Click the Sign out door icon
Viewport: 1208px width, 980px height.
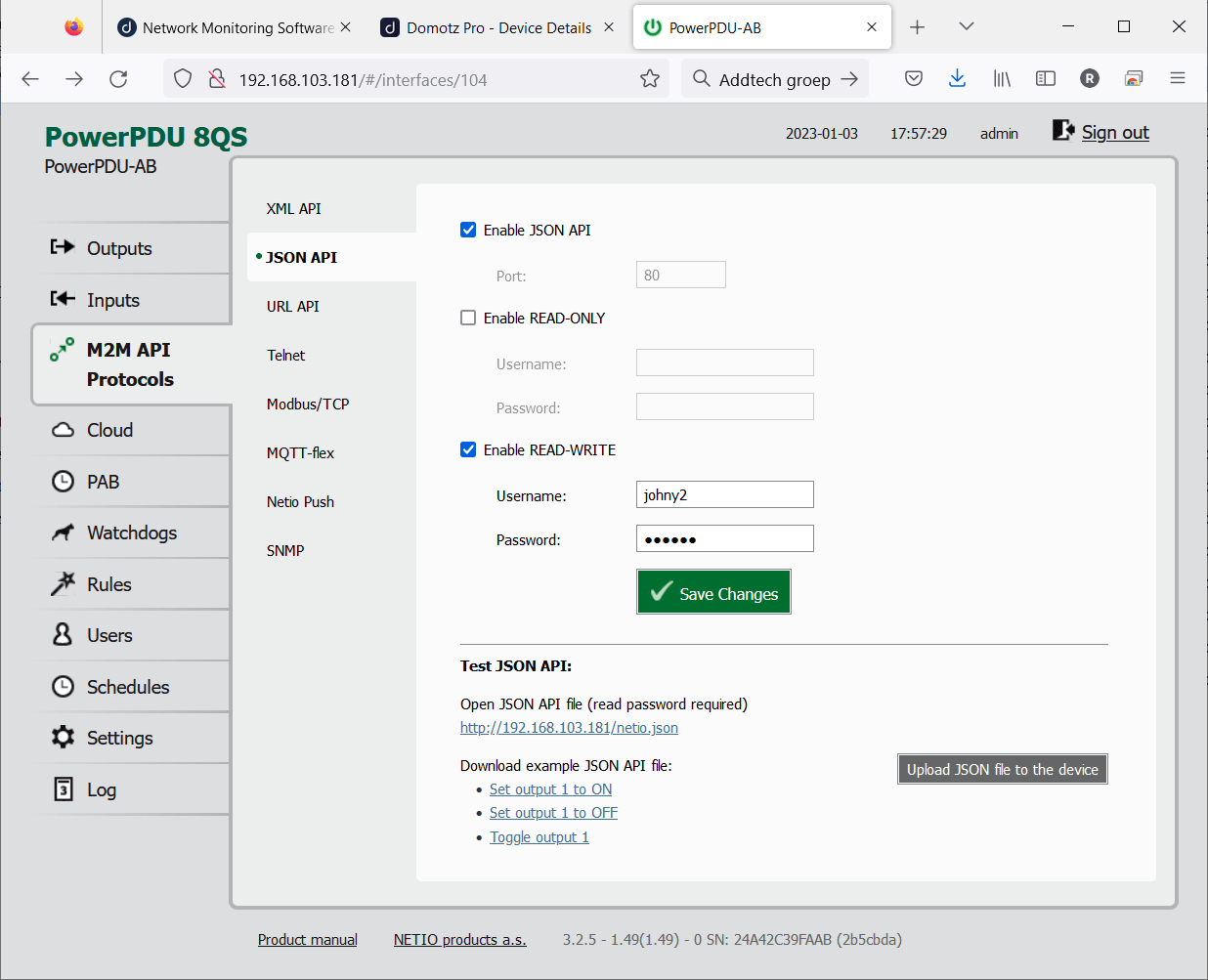(x=1063, y=130)
